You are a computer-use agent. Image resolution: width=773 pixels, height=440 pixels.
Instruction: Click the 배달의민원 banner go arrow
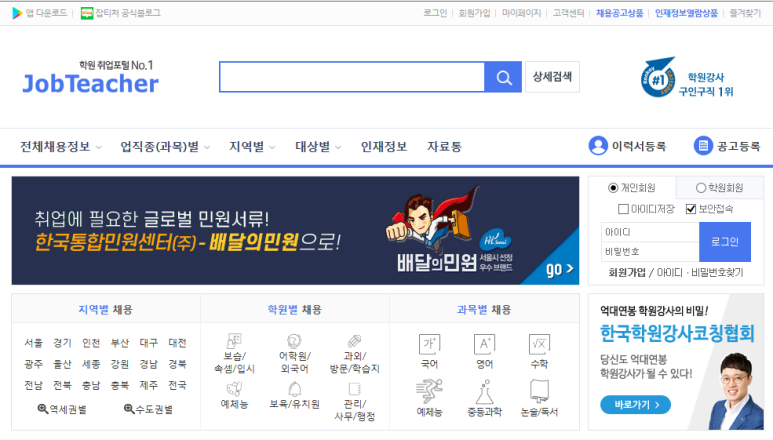[x=560, y=269]
